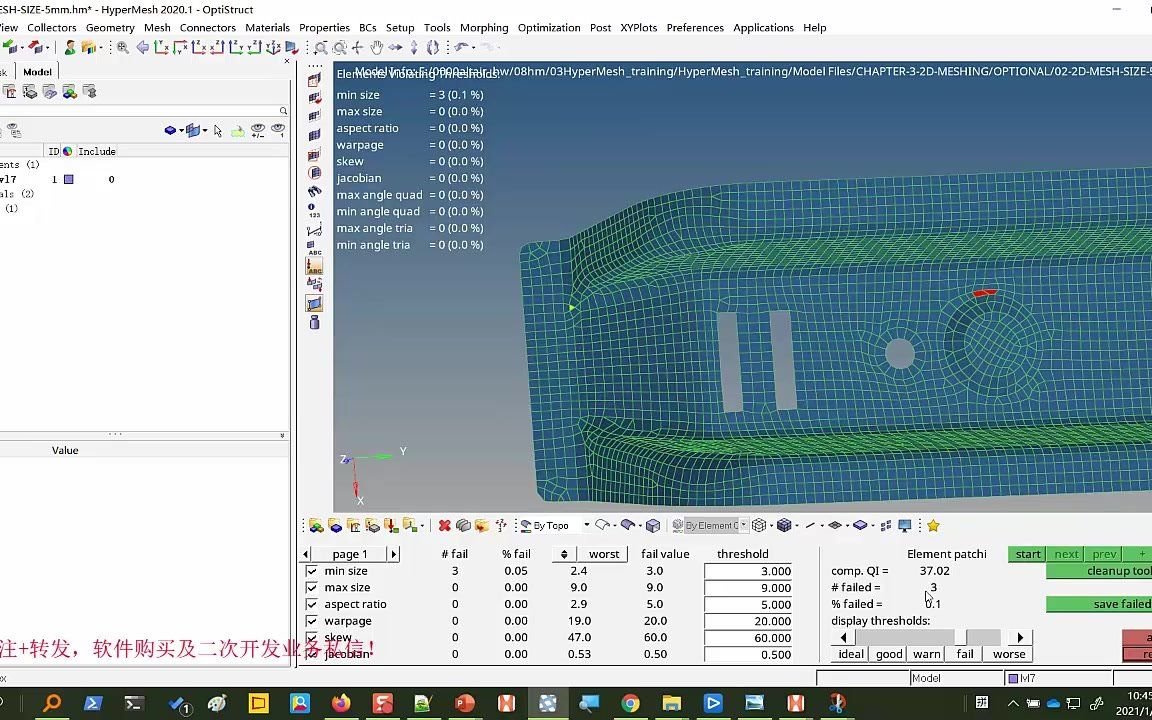Click the yellow star favorites icon on toolbar
The height and width of the screenshot is (720, 1152).
[x=932, y=525]
